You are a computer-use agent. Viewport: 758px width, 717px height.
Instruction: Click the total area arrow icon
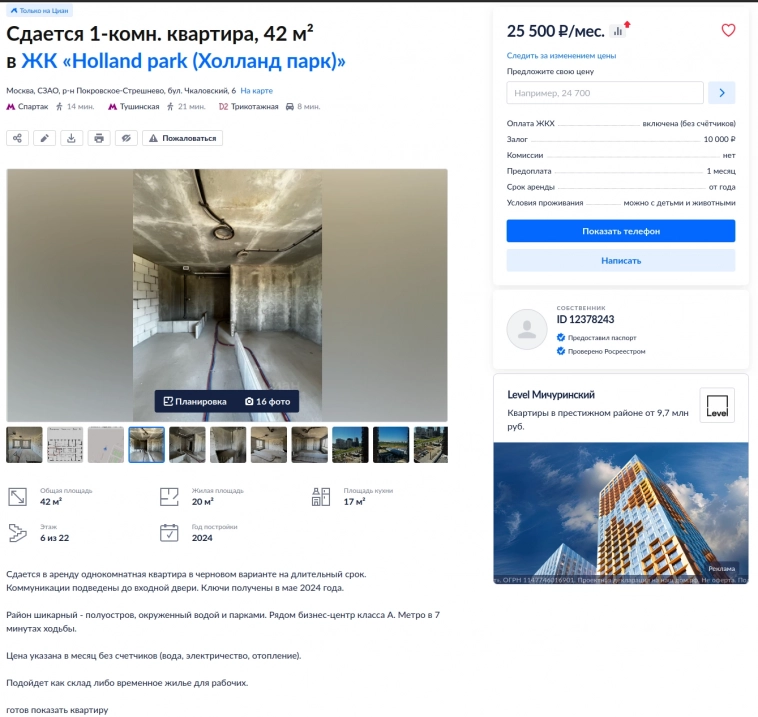[x=17, y=497]
